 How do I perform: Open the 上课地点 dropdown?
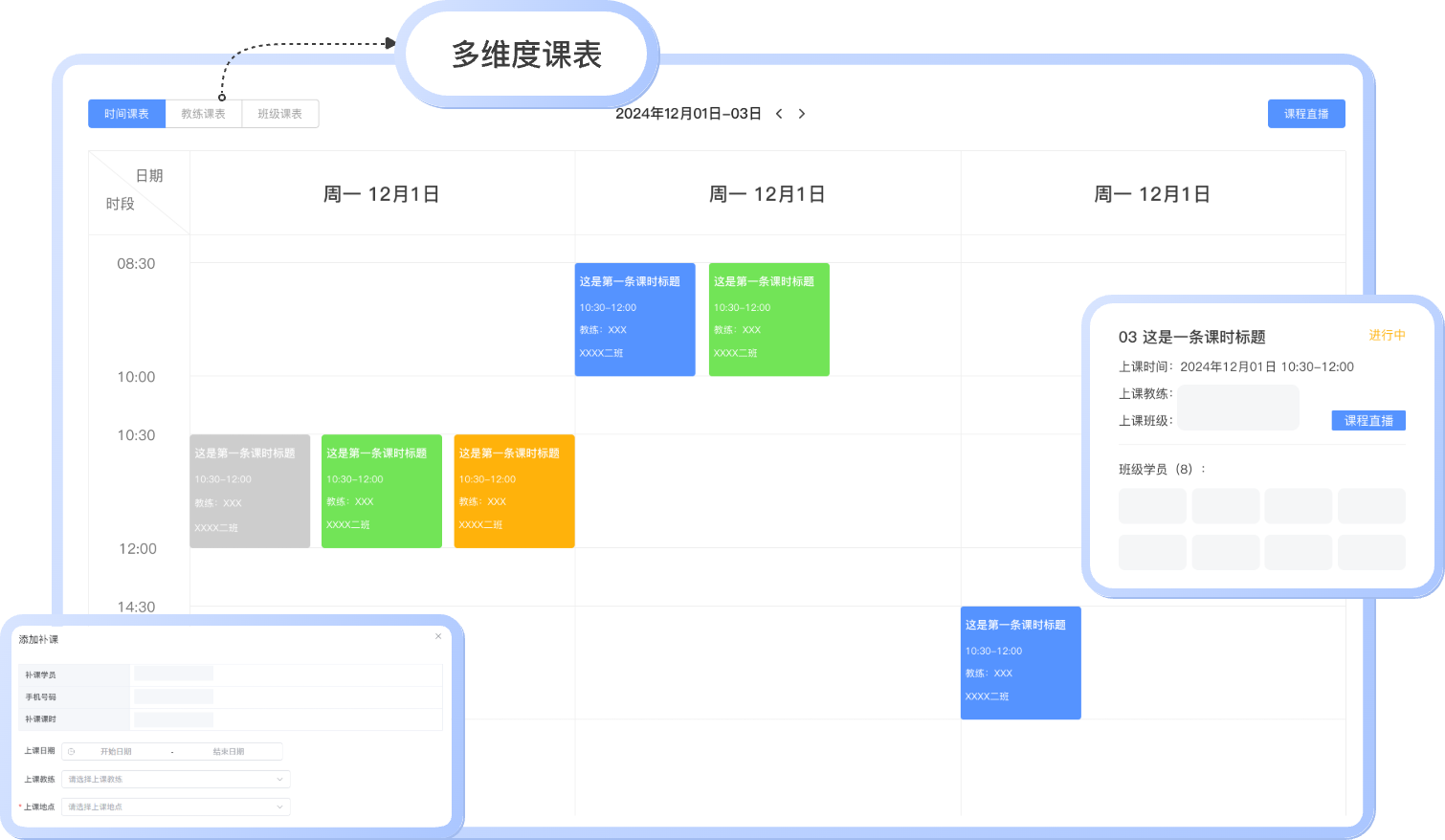(x=175, y=807)
